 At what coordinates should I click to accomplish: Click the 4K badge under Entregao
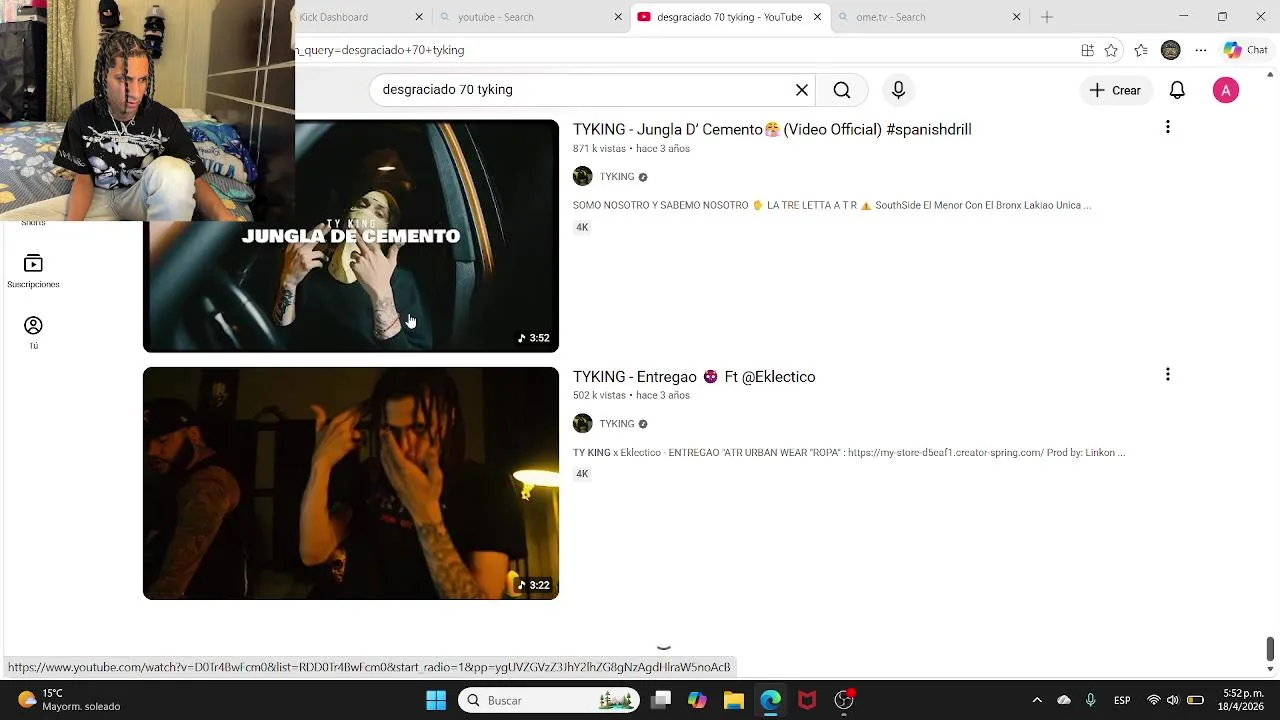pyautogui.click(x=582, y=474)
